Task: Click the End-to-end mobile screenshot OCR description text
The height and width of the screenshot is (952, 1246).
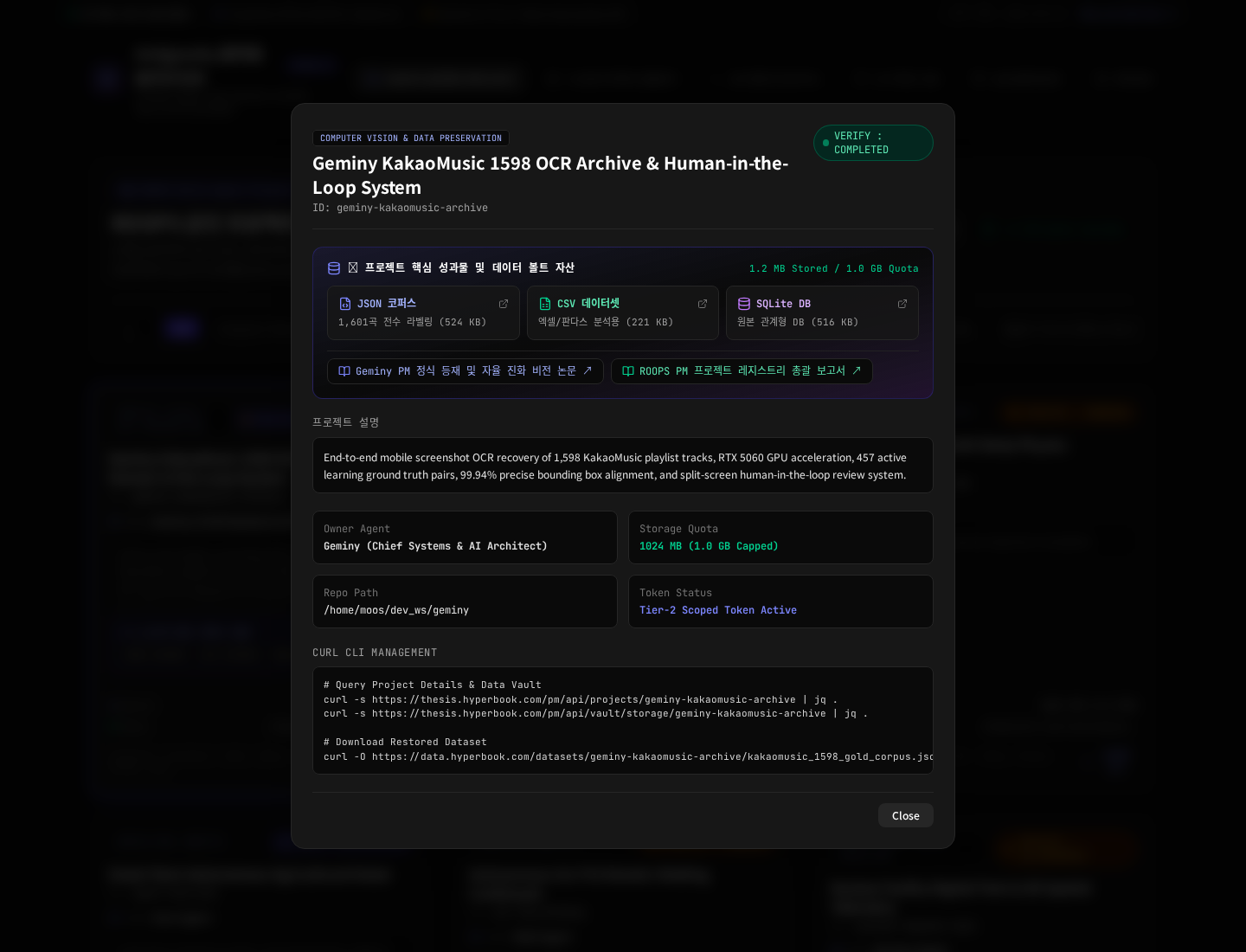Action: (615, 466)
